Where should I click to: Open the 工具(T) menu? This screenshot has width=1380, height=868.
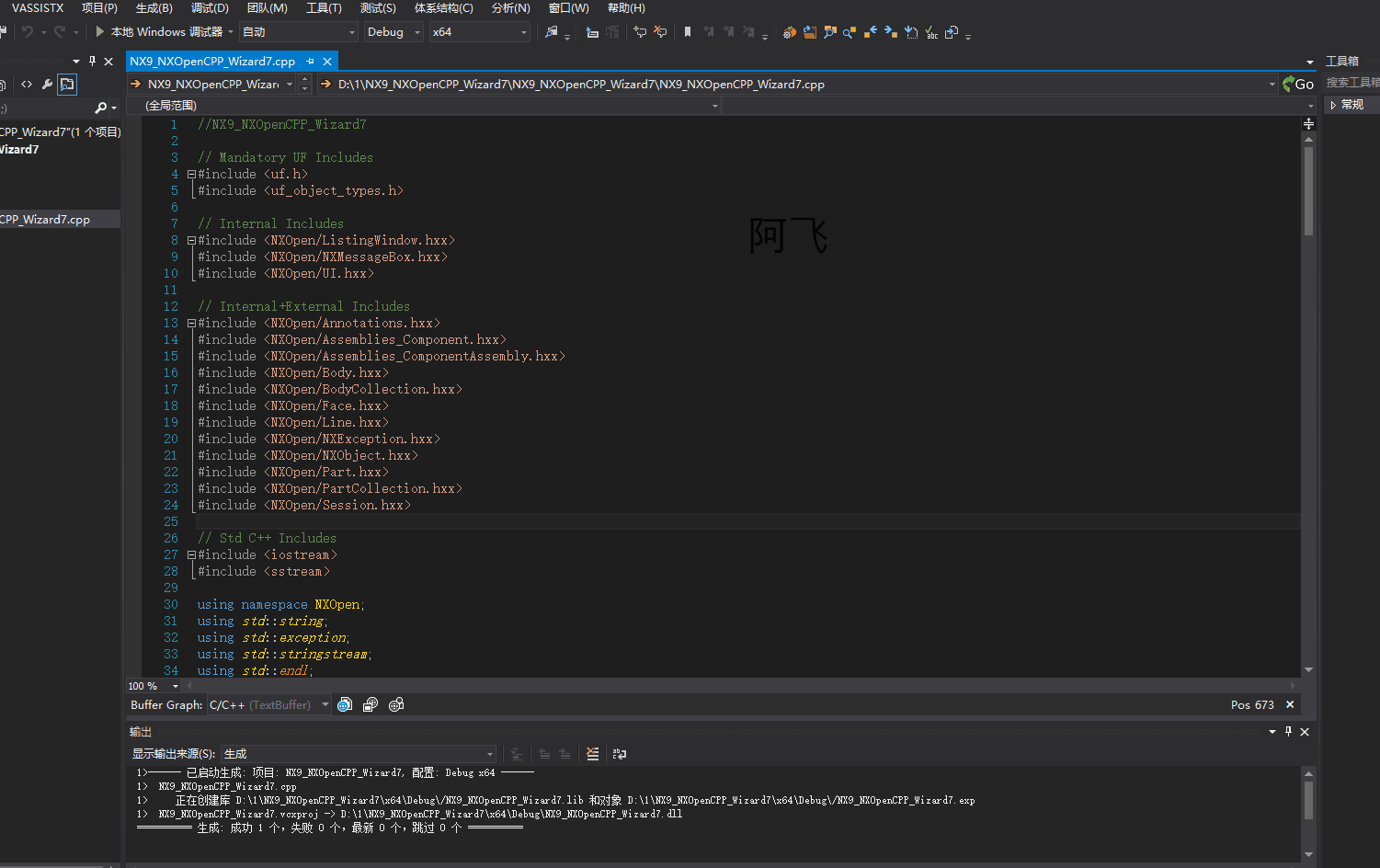[x=324, y=8]
